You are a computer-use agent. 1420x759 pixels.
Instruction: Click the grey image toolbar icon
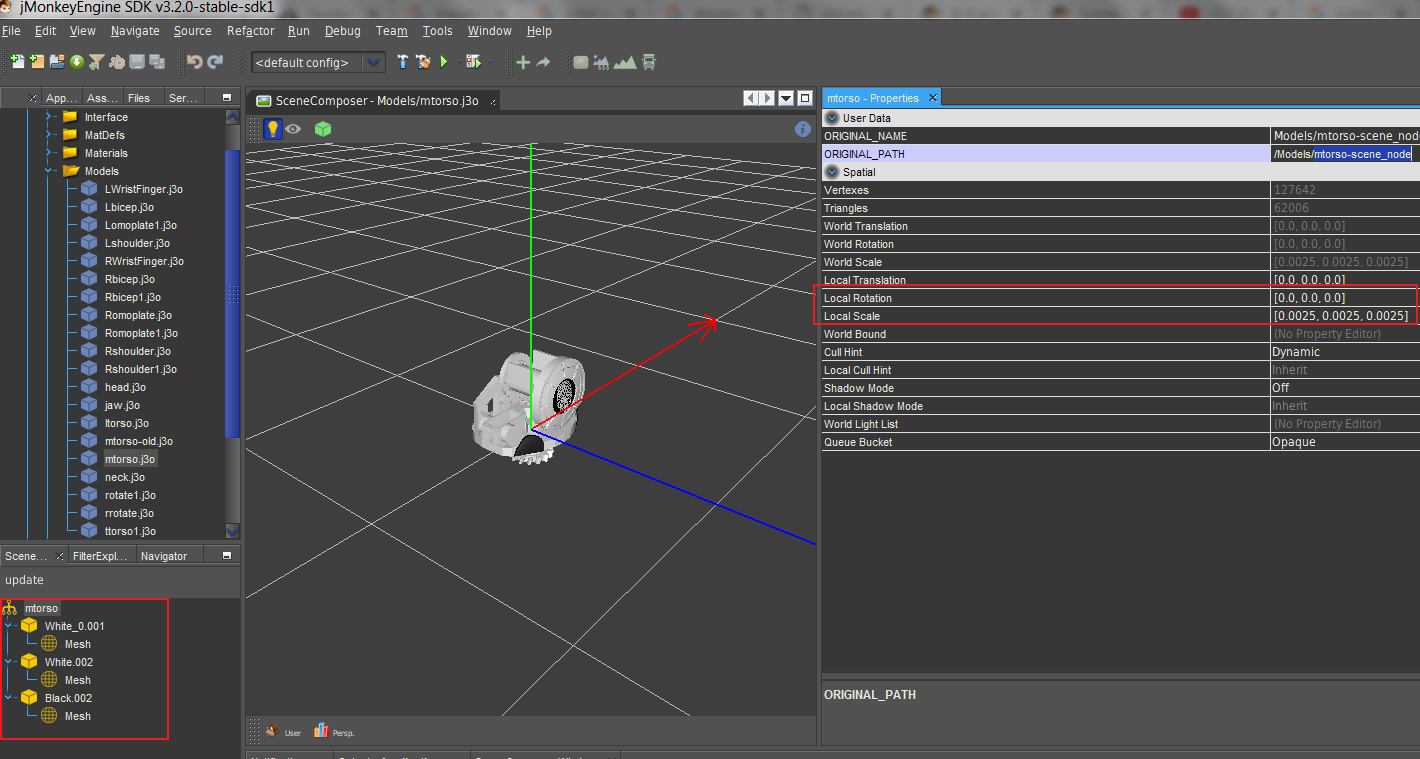(580, 62)
